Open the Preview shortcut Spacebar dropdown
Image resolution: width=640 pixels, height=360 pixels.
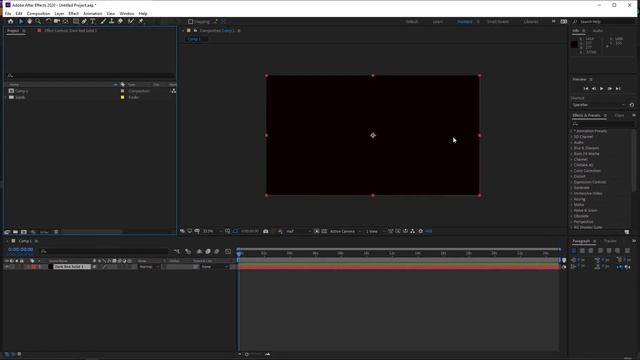click(598, 105)
